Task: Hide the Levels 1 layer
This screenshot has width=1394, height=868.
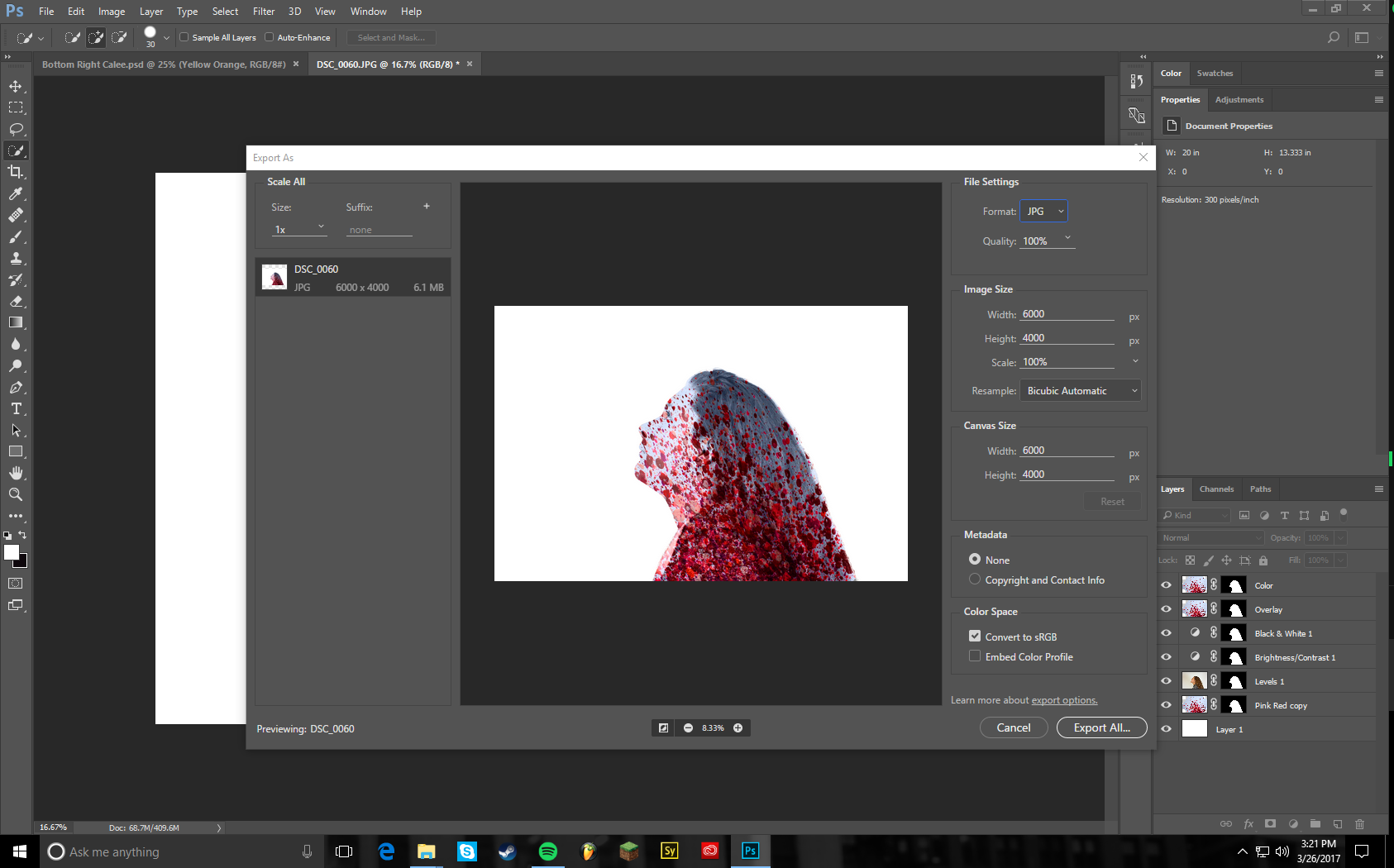Action: [1167, 681]
